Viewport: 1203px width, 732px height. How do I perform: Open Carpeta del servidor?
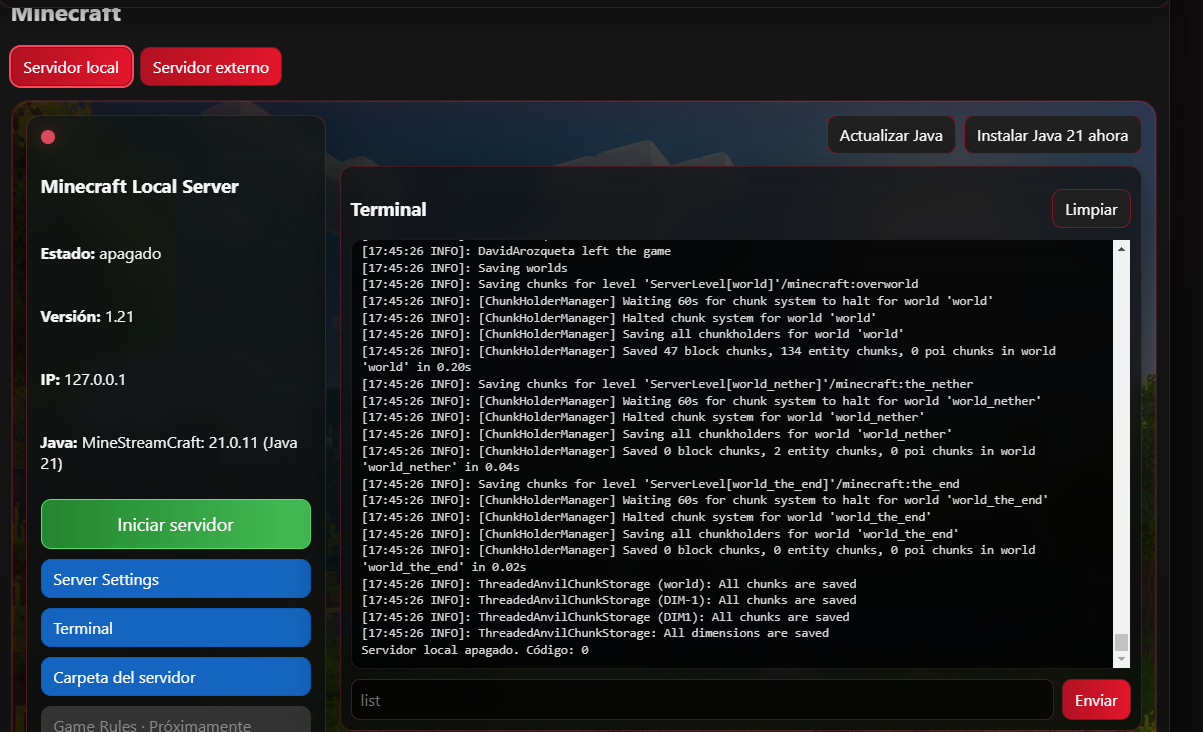(176, 677)
